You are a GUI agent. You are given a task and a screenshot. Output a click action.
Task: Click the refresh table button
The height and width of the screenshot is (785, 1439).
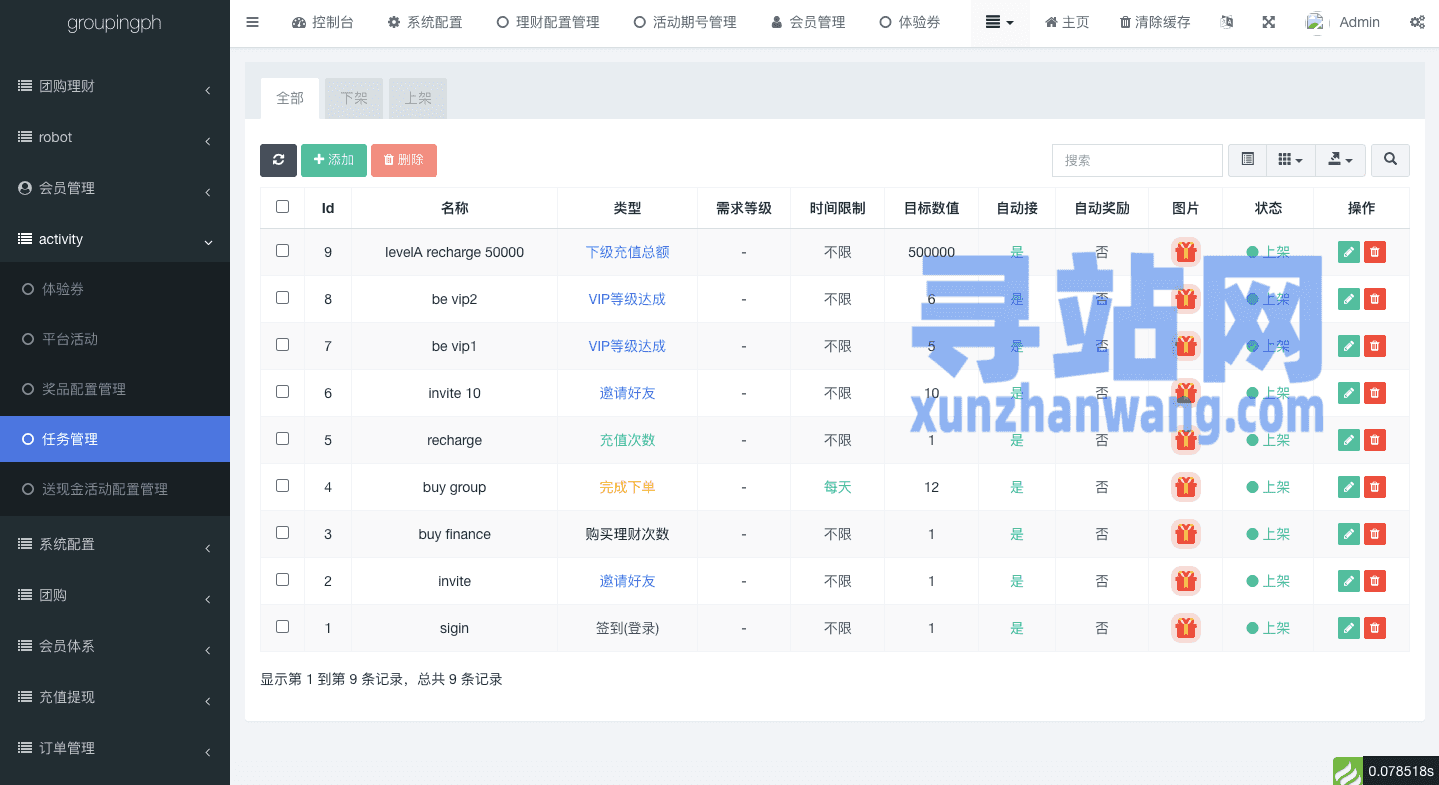pos(278,160)
